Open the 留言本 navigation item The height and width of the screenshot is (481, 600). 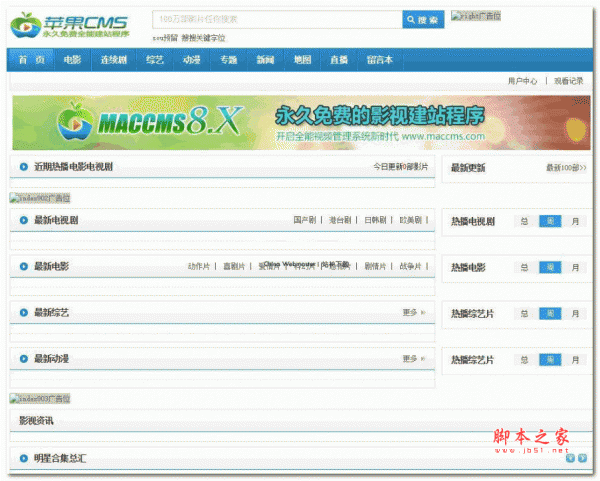point(380,60)
